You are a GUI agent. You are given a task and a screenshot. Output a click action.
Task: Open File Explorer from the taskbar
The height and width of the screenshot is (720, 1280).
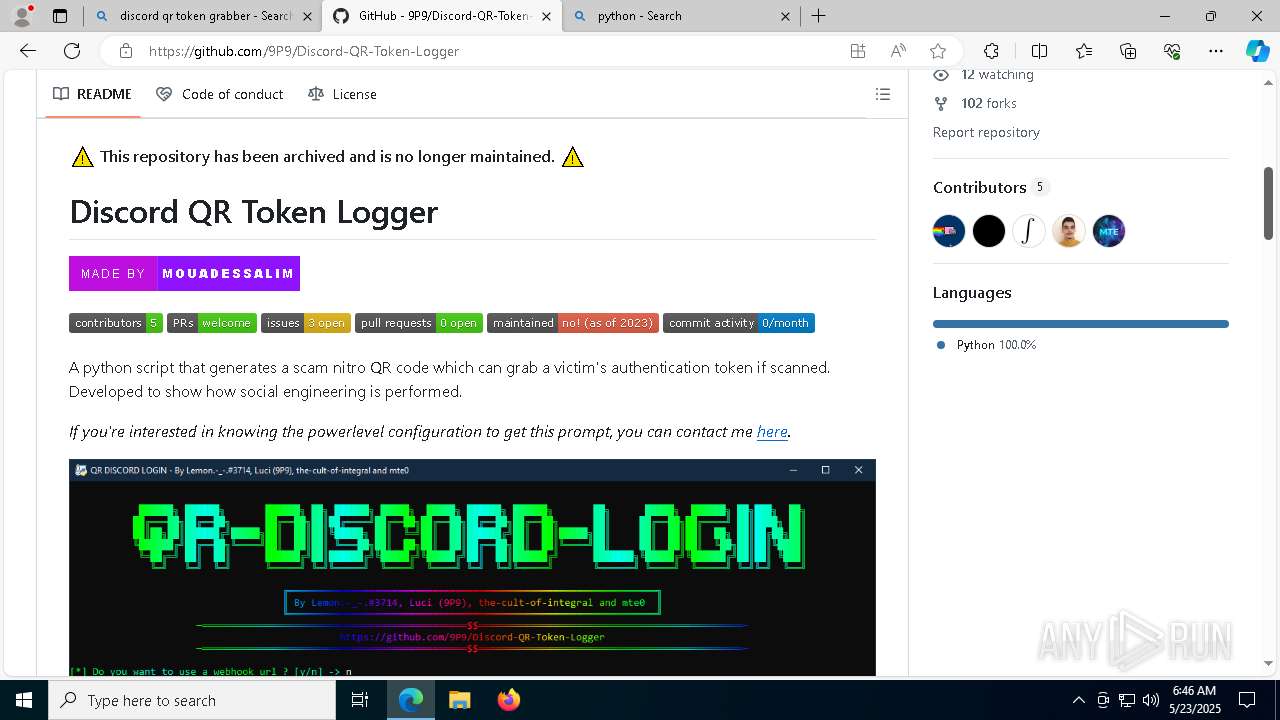[x=459, y=700]
